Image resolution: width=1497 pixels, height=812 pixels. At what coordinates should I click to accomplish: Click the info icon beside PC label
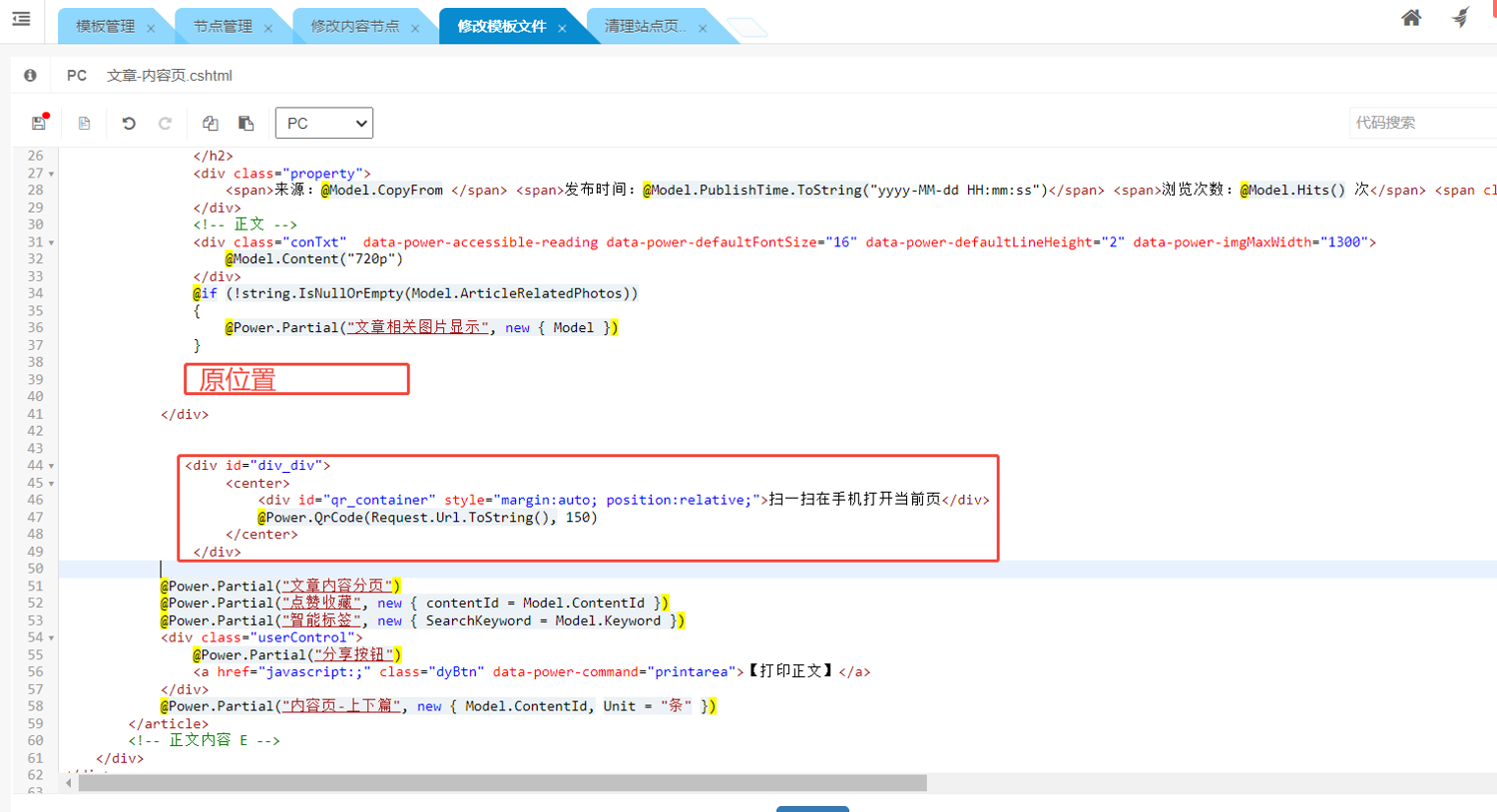point(30,75)
